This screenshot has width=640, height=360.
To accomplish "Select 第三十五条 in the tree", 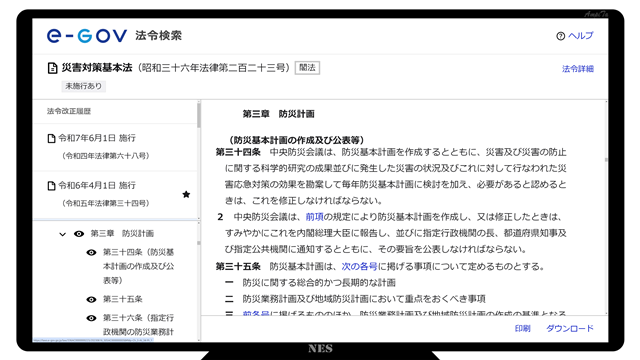I will tap(122, 299).
